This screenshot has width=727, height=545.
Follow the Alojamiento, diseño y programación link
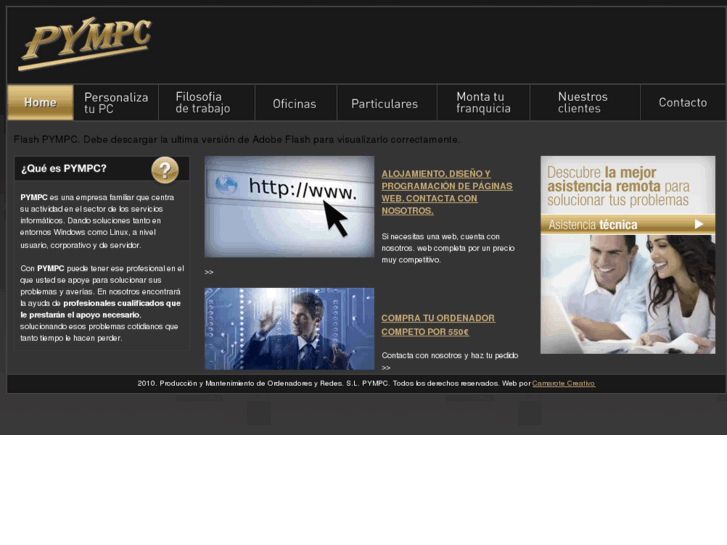point(447,192)
